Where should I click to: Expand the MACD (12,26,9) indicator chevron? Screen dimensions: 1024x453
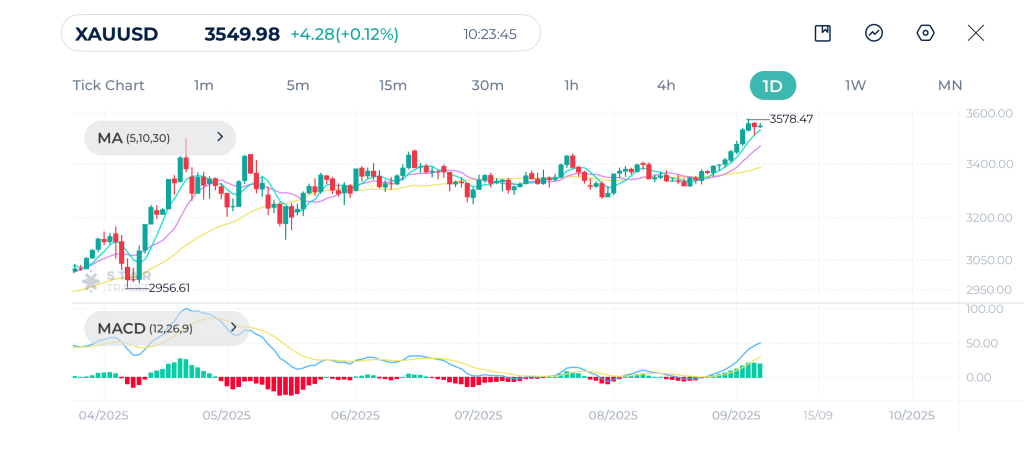[x=233, y=327]
